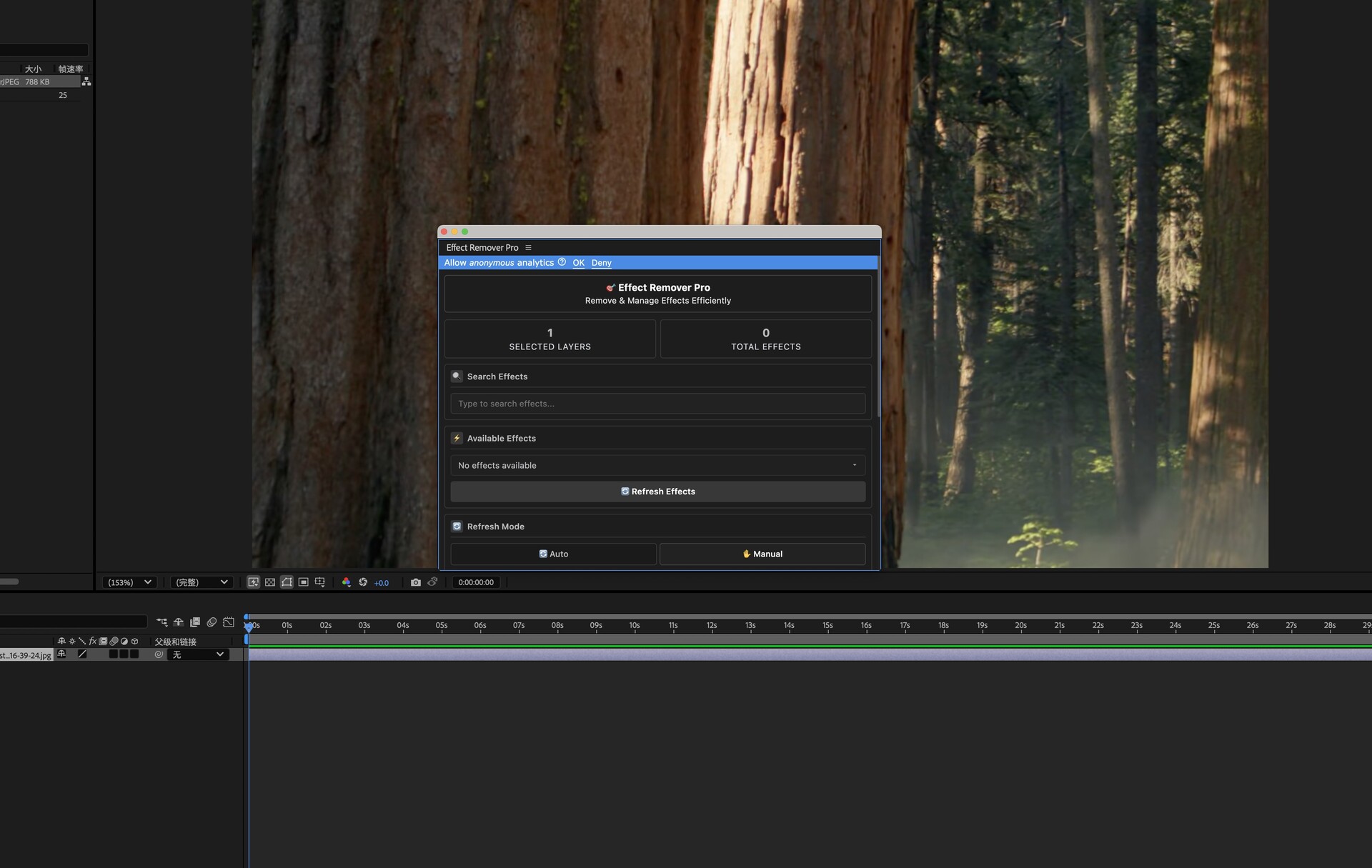
Task: Open the 153% magnification dropdown
Action: [x=129, y=582]
